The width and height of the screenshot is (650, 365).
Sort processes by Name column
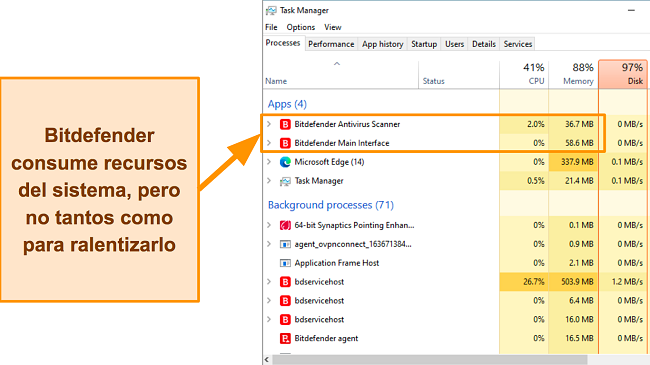point(341,75)
